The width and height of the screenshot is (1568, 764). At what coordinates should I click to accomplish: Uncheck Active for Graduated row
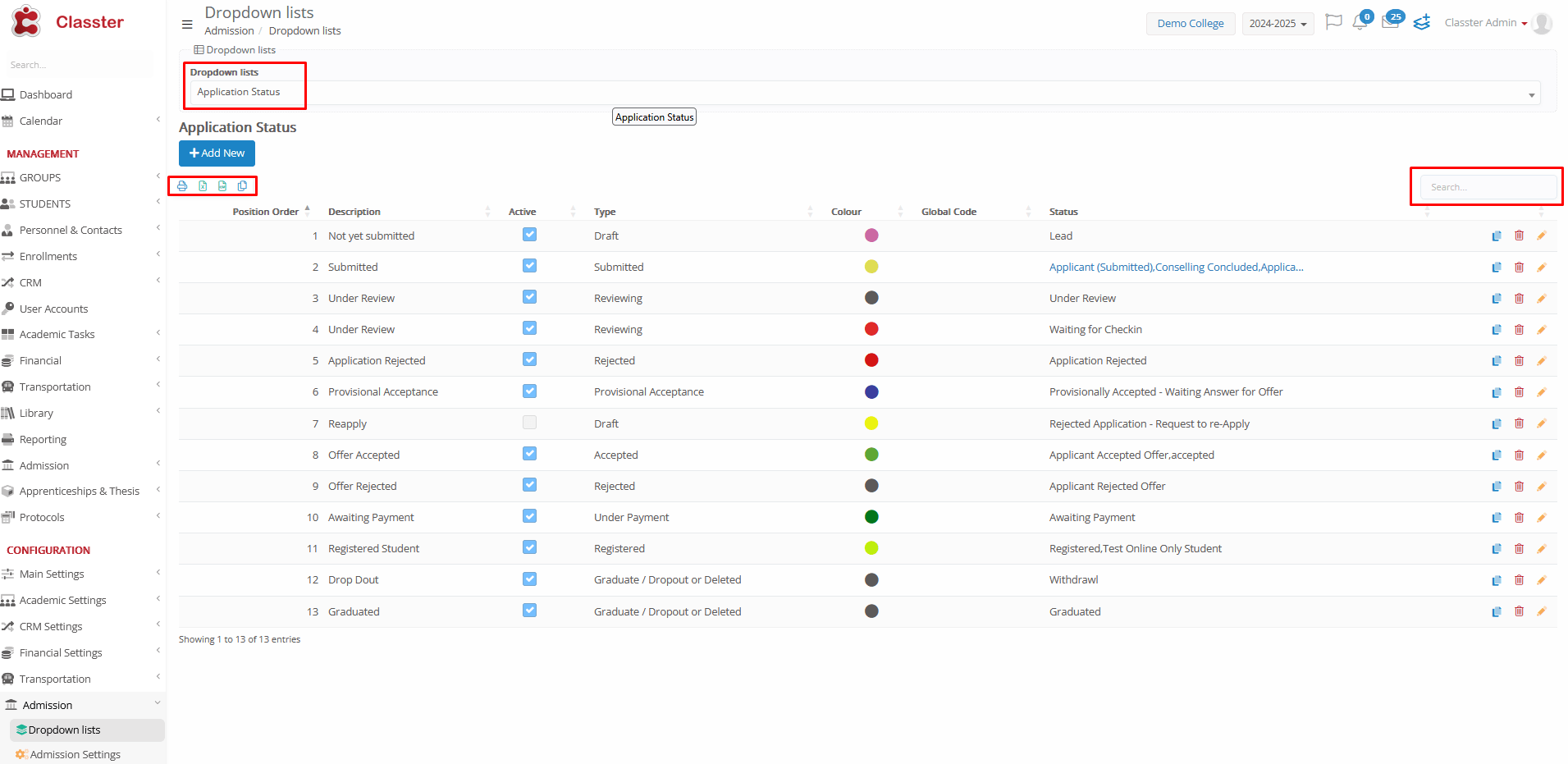(x=529, y=611)
